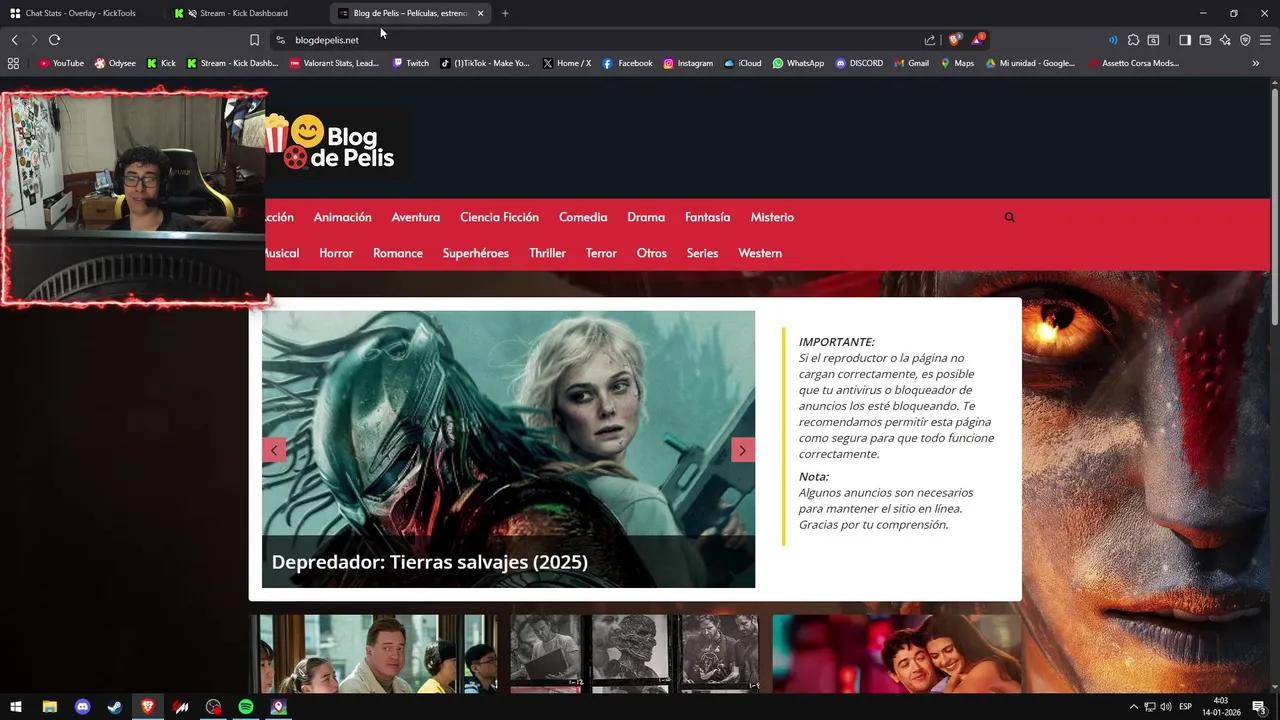Open the Gmail bookmark
The image size is (1280, 720).
pos(911,63)
